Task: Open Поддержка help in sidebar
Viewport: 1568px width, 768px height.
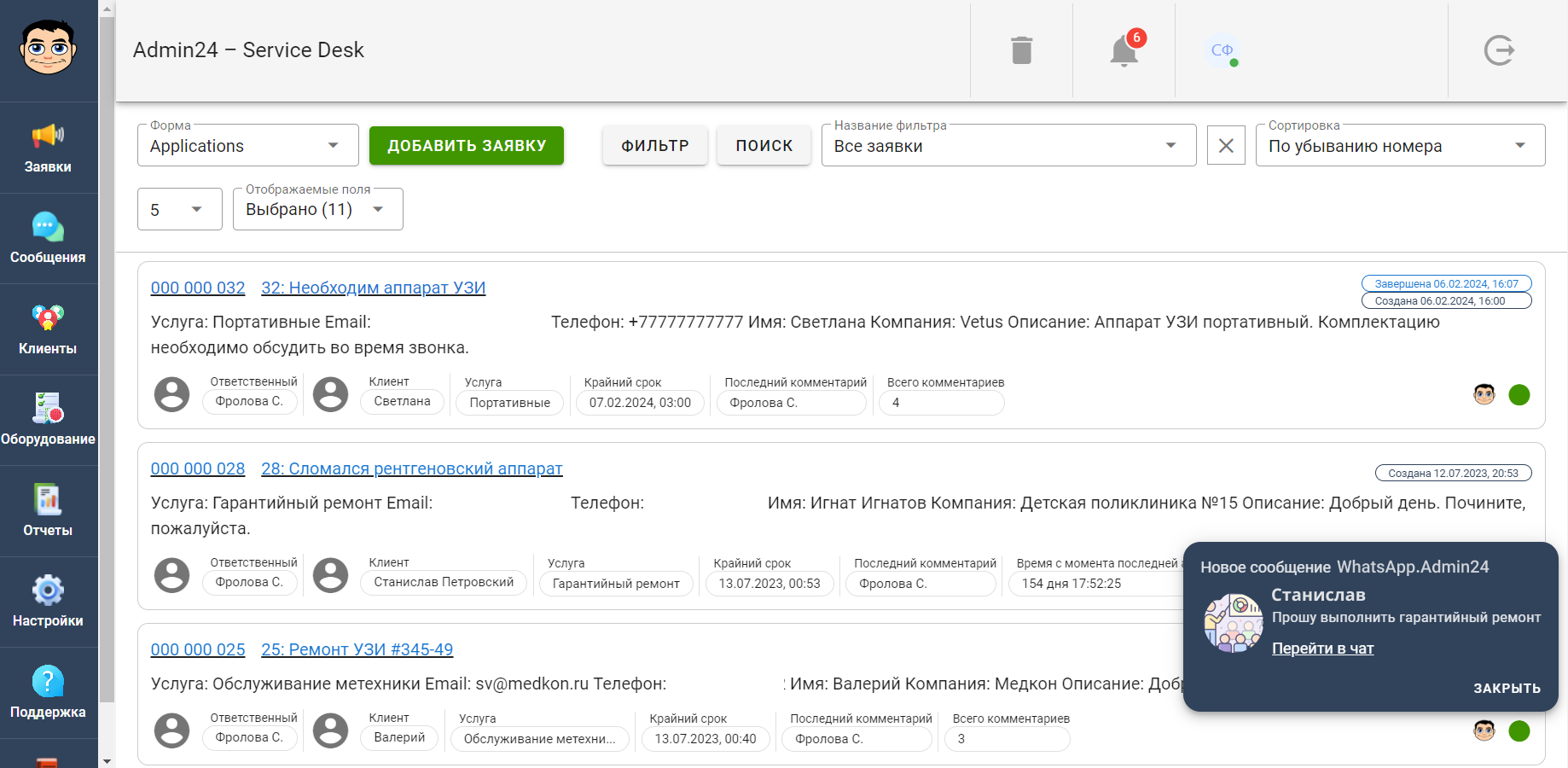Action: [48, 692]
